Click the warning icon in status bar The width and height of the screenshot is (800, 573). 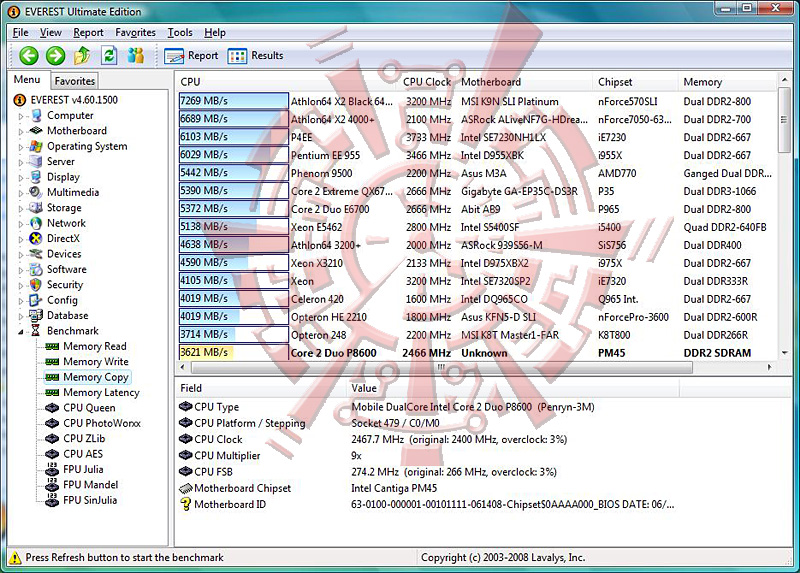coord(15,558)
